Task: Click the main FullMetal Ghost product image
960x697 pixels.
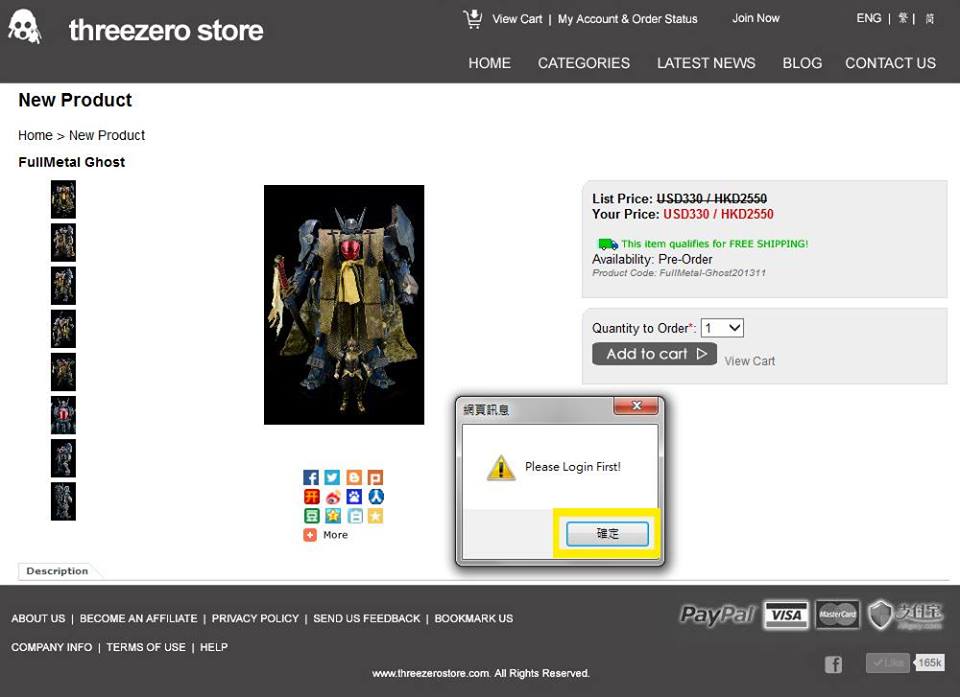Action: [x=344, y=305]
